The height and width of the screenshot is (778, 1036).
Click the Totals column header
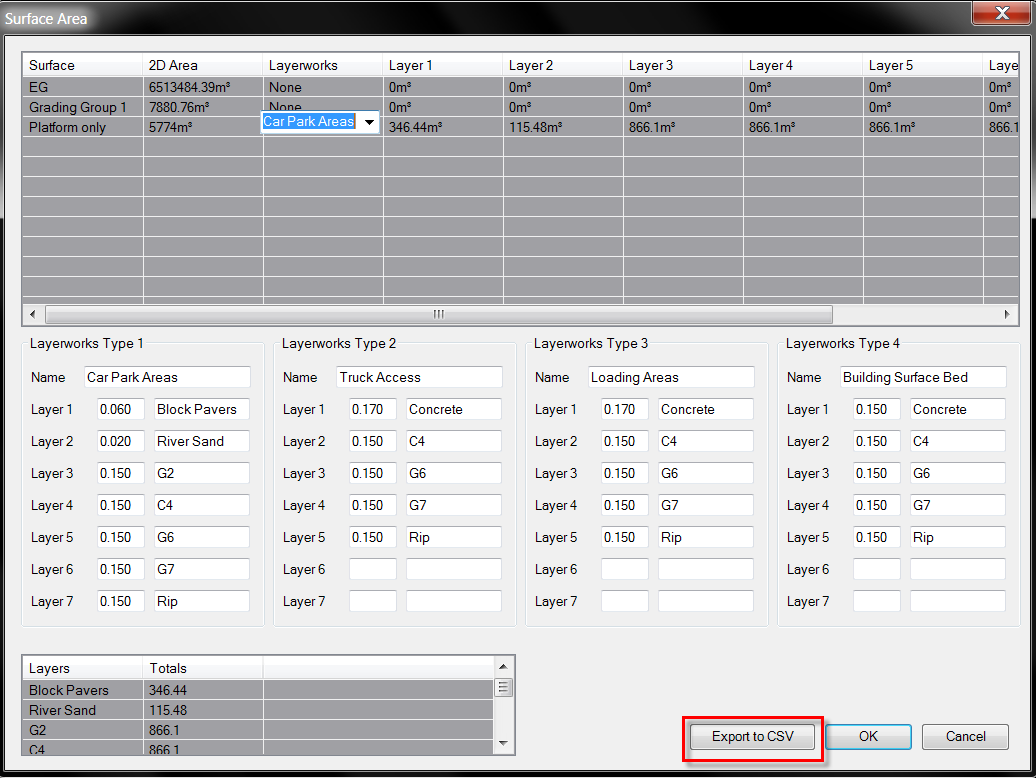pyautogui.click(x=202, y=668)
